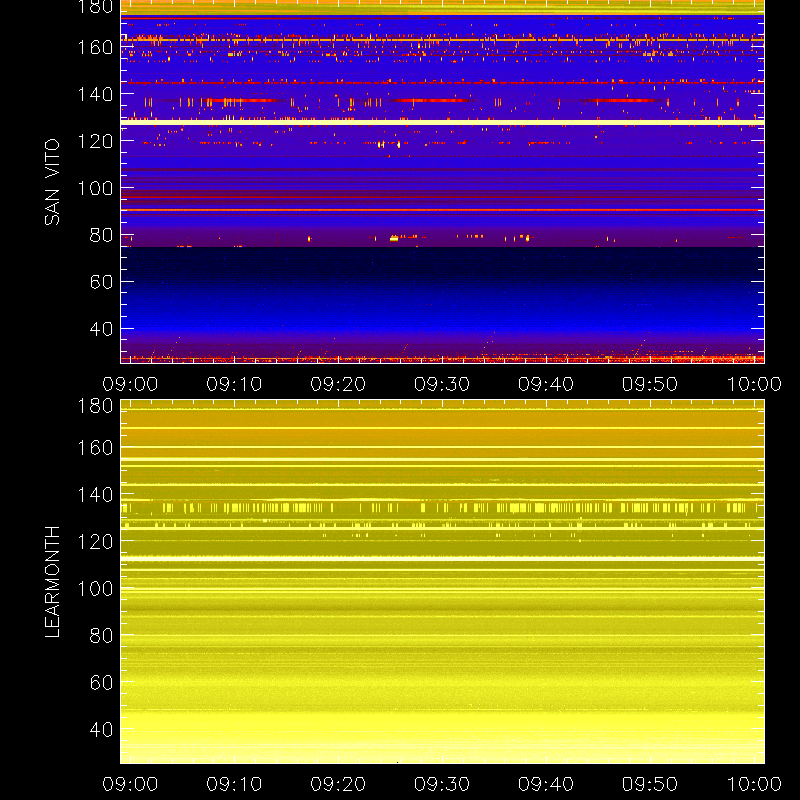Screen dimensions: 800x800
Task: Click 10:00 time label under Learmonth plot
Action: 754,784
